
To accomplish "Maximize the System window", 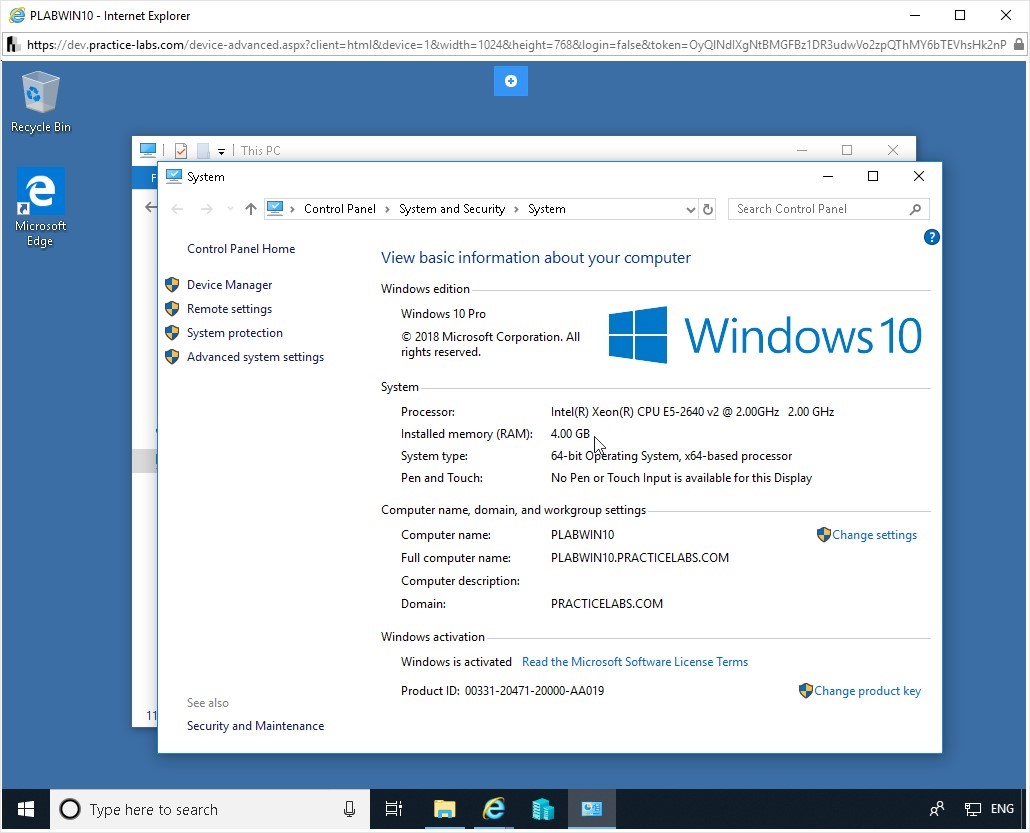I will pos(873,176).
